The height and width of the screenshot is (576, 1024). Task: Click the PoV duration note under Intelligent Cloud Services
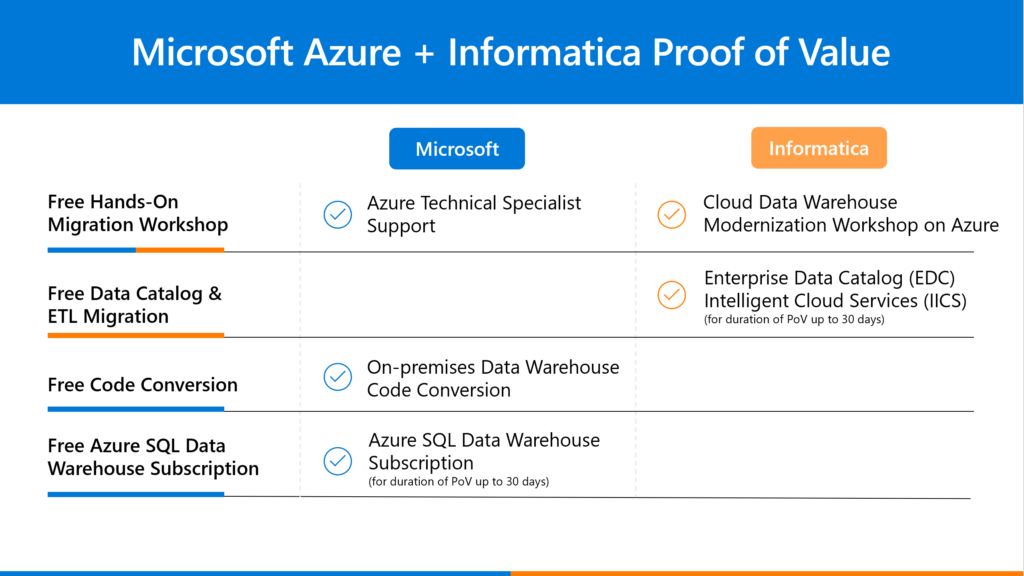tap(793, 319)
